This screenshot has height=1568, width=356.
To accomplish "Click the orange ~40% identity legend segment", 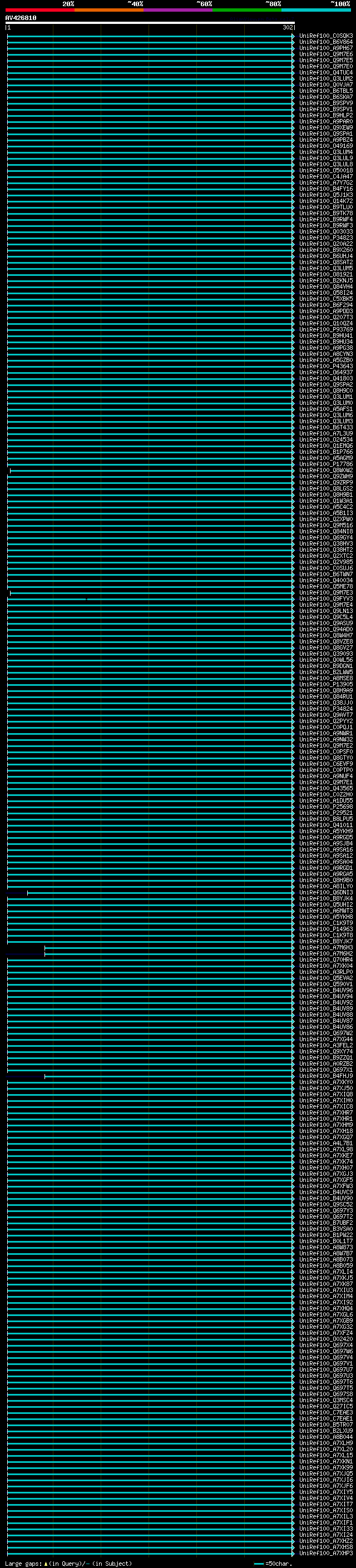I will pos(109,10).
